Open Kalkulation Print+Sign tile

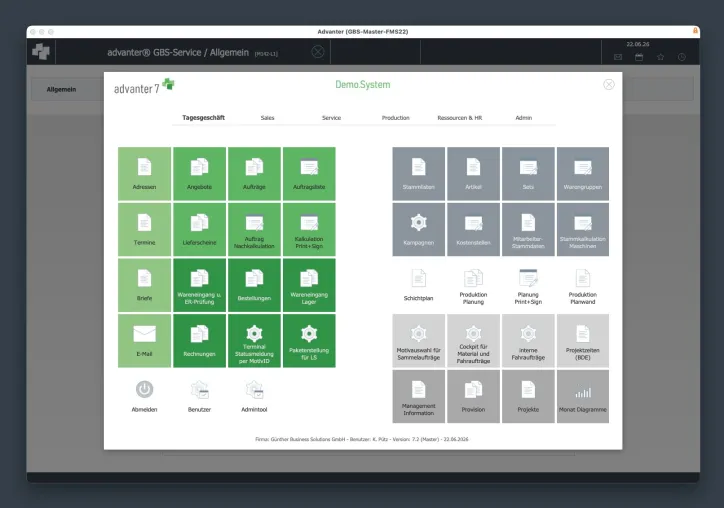(x=309, y=230)
